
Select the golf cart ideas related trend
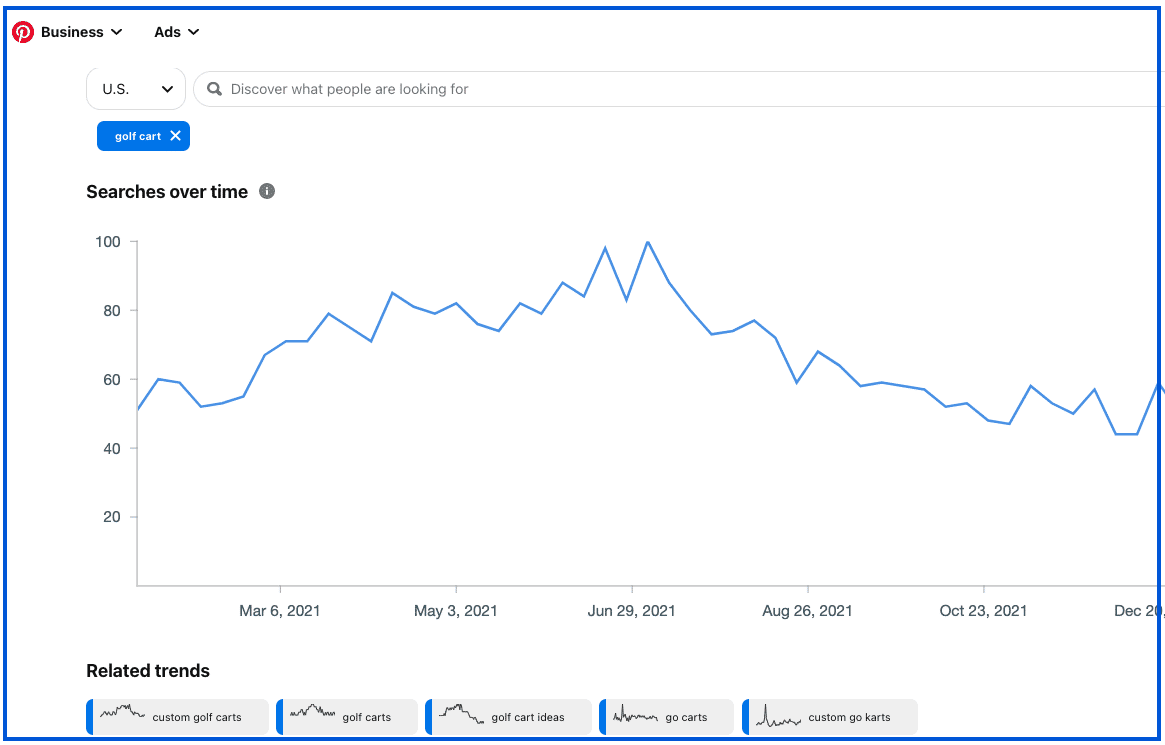(x=508, y=717)
